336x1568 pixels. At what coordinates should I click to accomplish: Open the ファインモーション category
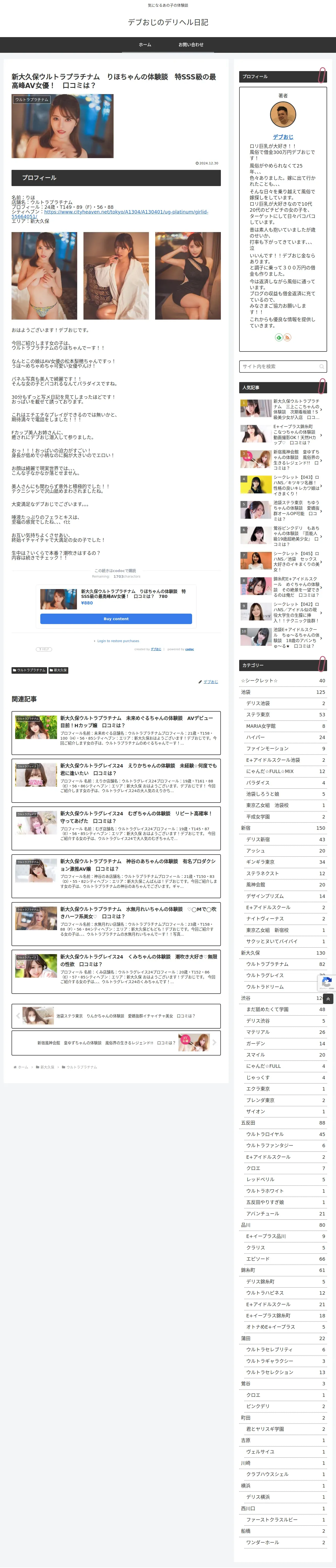(285, 749)
